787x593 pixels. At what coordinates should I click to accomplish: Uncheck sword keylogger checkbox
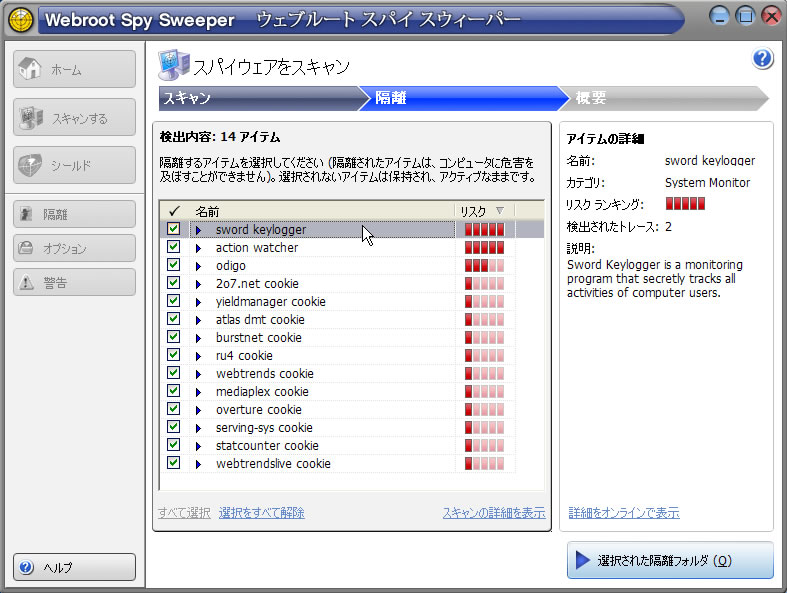tap(174, 229)
